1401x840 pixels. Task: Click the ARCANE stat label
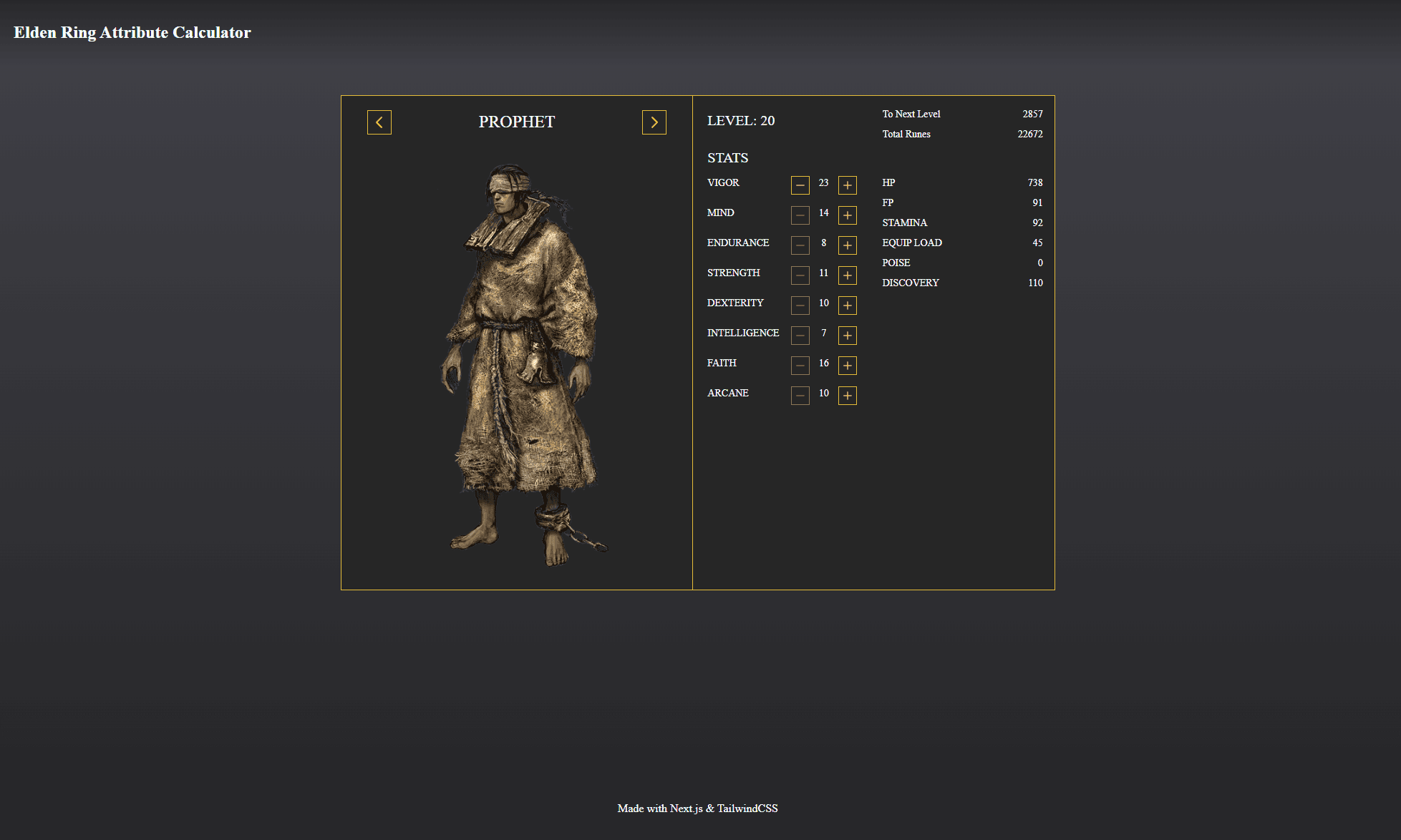[728, 394]
